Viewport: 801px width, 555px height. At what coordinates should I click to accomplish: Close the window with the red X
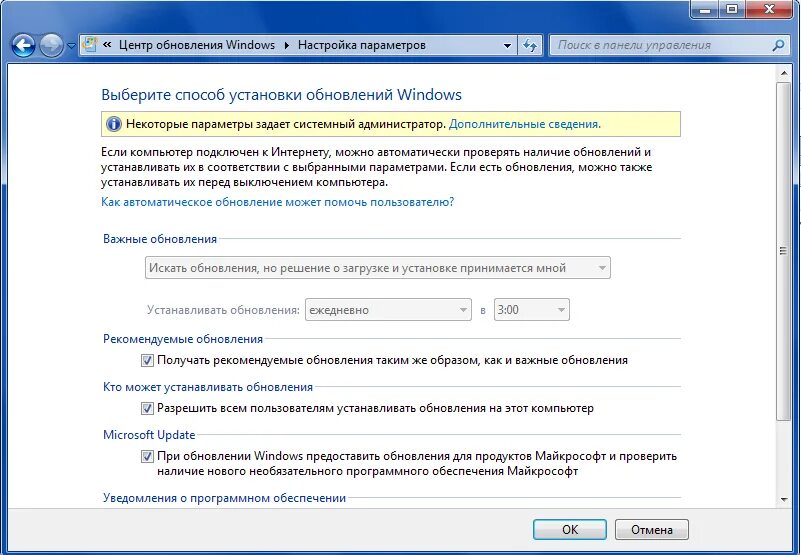tap(769, 9)
